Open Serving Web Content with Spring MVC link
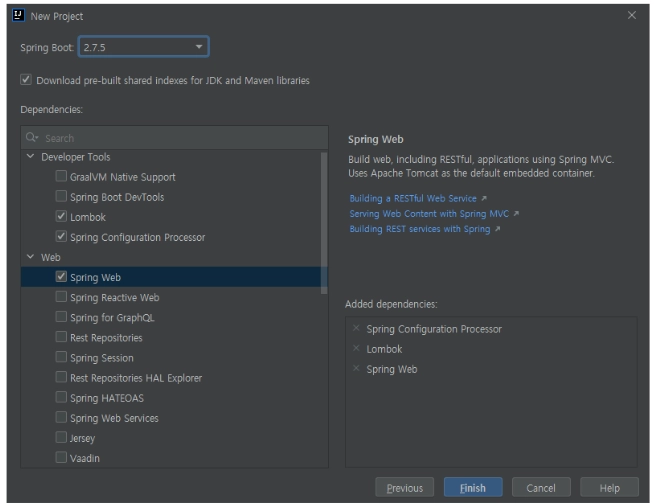The width and height of the screenshot is (654, 504). point(429,214)
